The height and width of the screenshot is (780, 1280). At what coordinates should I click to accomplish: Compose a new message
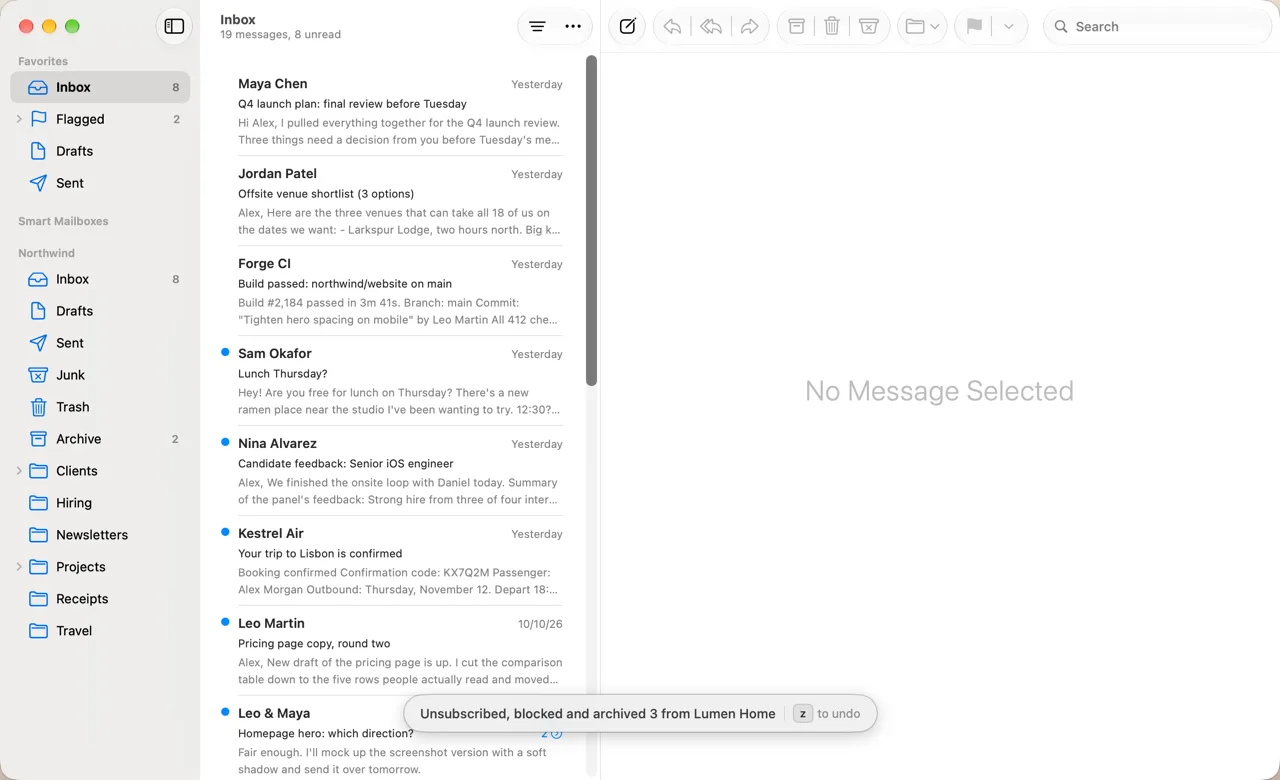point(627,27)
